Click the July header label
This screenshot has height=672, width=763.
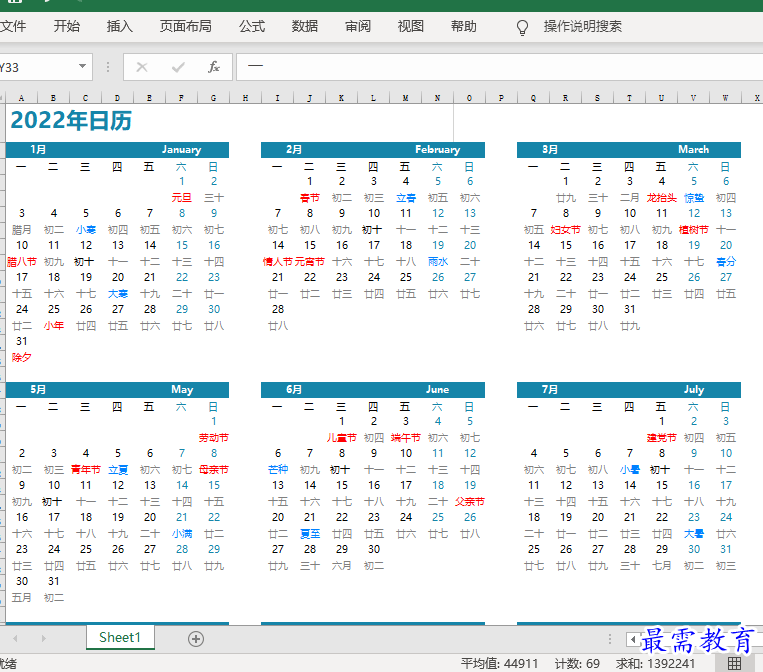tap(694, 389)
